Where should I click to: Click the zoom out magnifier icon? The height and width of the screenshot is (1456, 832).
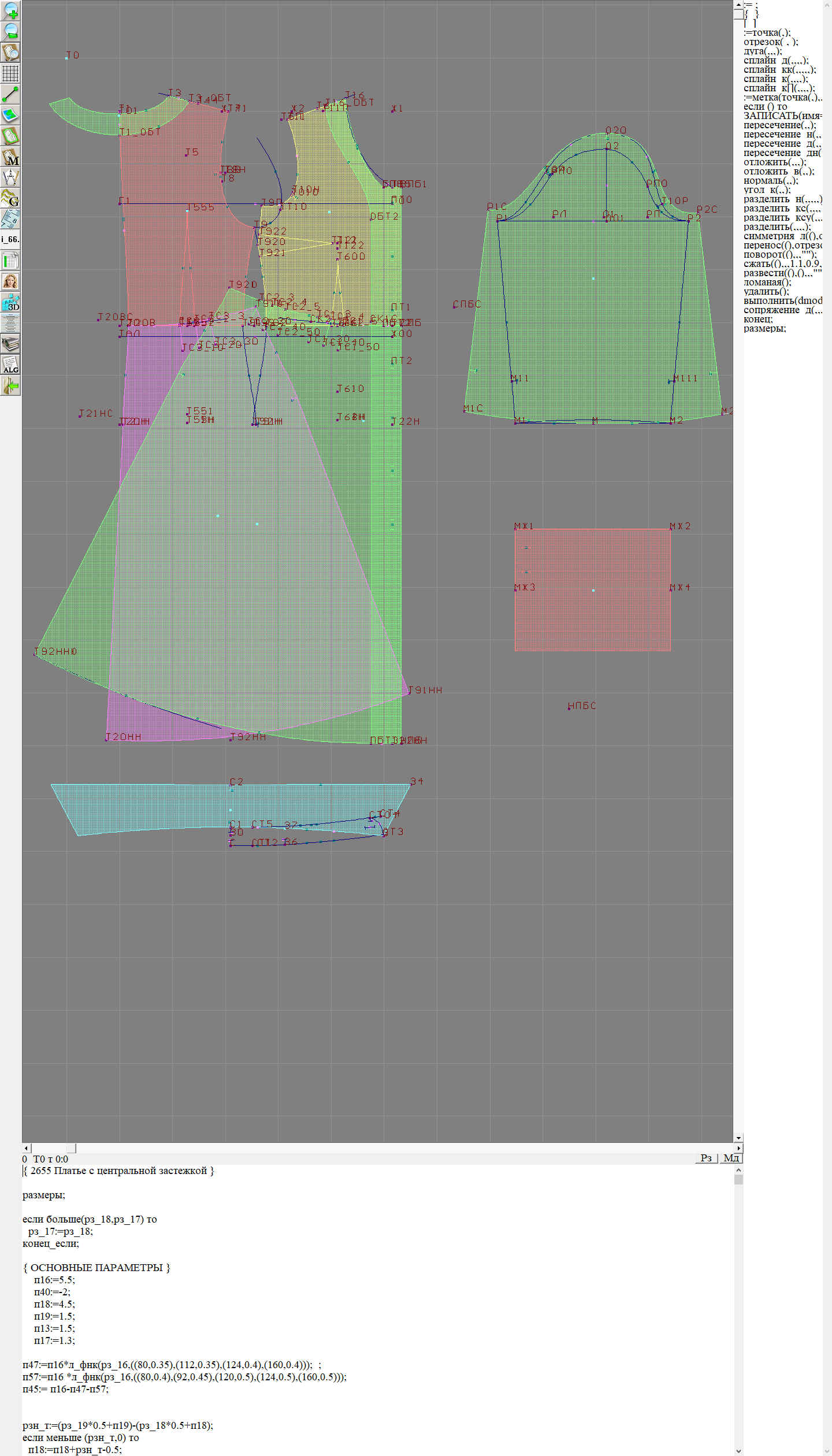(x=10, y=32)
